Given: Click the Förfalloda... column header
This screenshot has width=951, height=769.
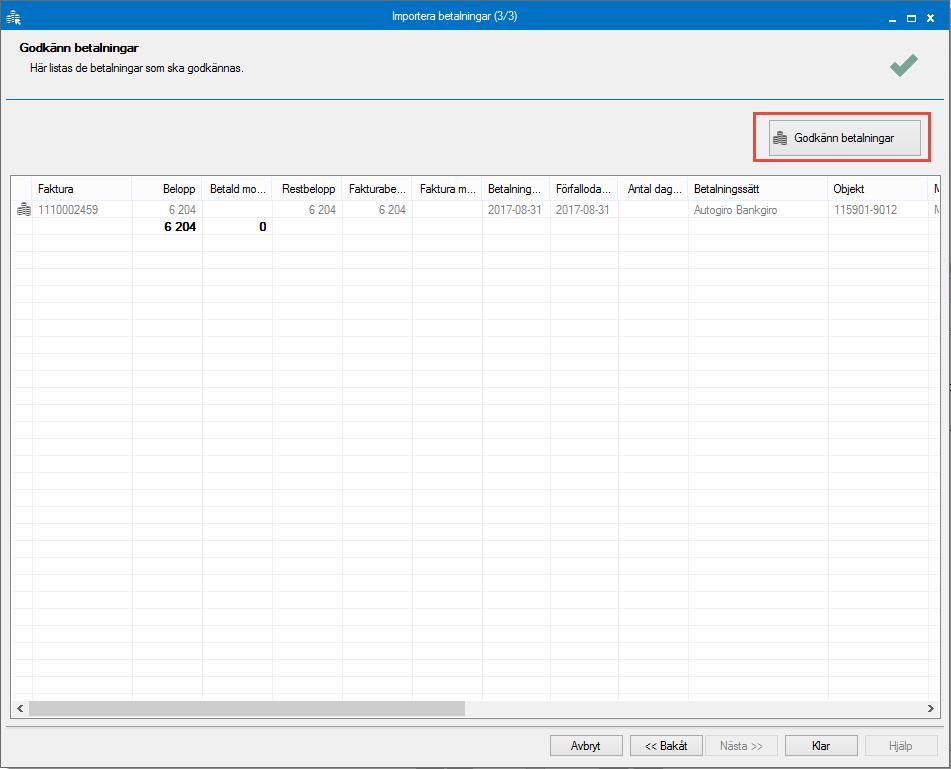Looking at the screenshot, I should coord(583,189).
